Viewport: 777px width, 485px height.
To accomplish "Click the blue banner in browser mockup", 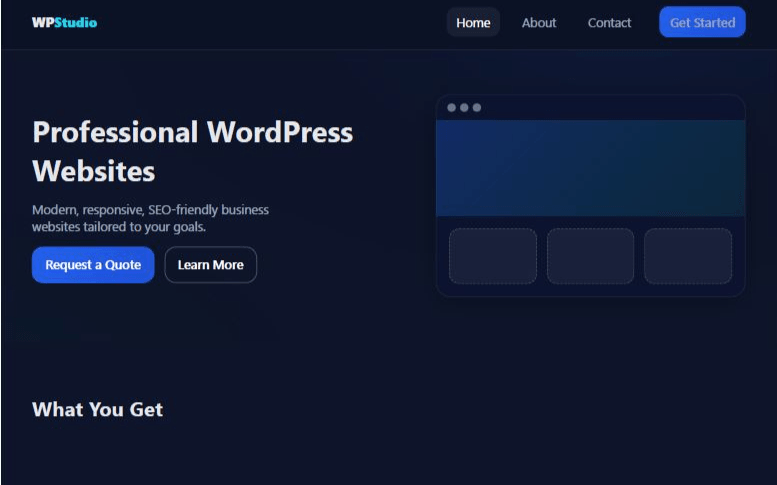I will (590, 168).
